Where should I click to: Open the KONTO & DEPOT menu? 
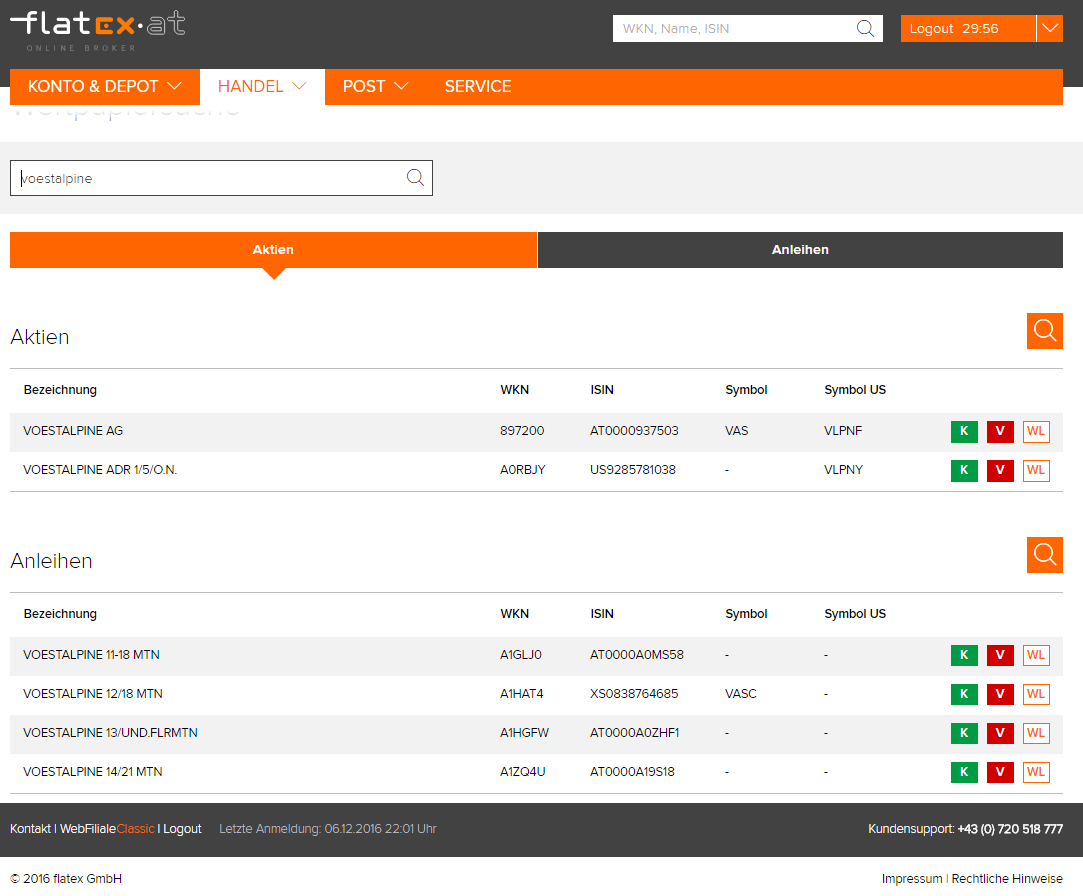[x=105, y=86]
